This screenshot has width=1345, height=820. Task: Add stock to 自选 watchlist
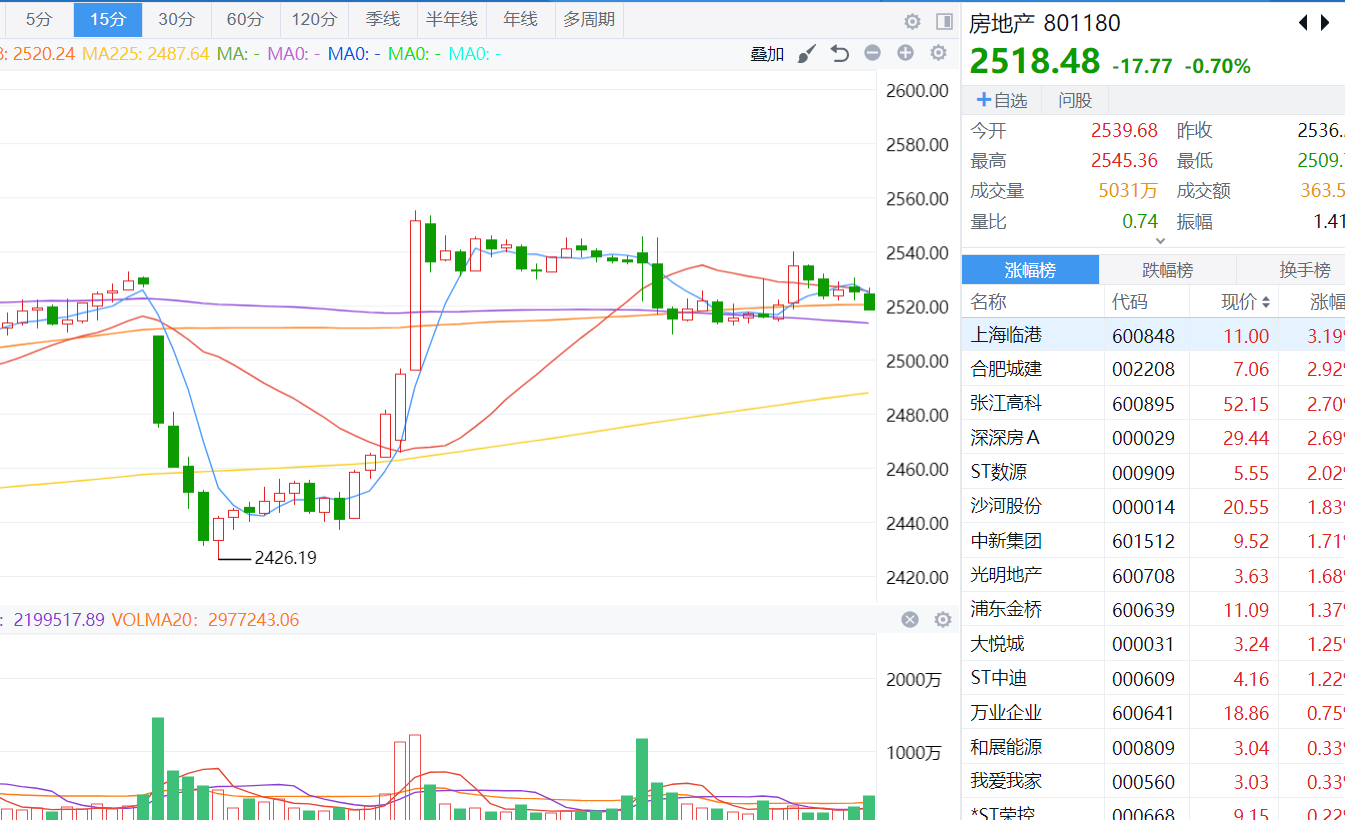pyautogui.click(x=1002, y=100)
